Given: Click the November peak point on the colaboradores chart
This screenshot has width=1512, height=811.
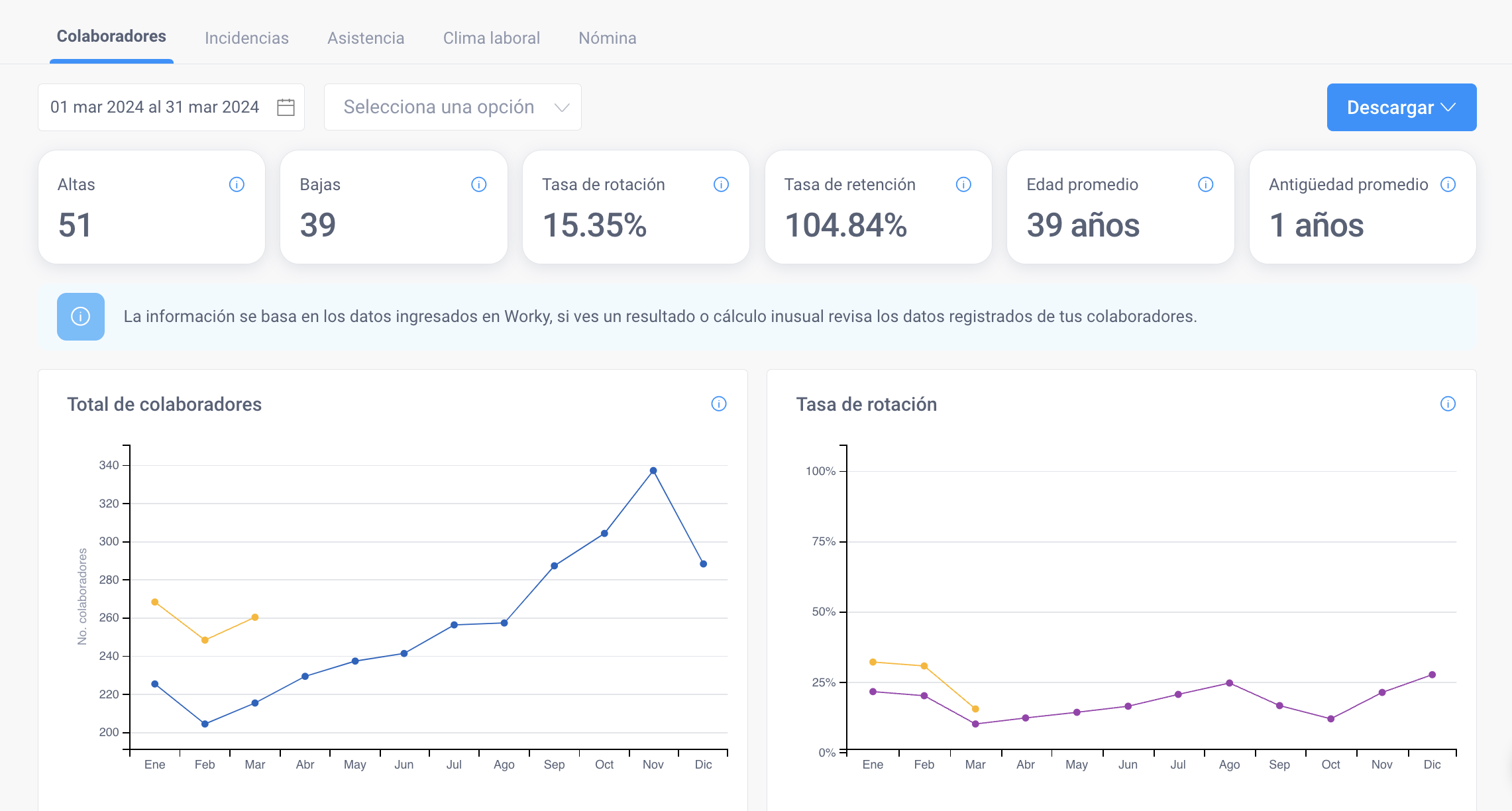Looking at the screenshot, I should pos(653,470).
